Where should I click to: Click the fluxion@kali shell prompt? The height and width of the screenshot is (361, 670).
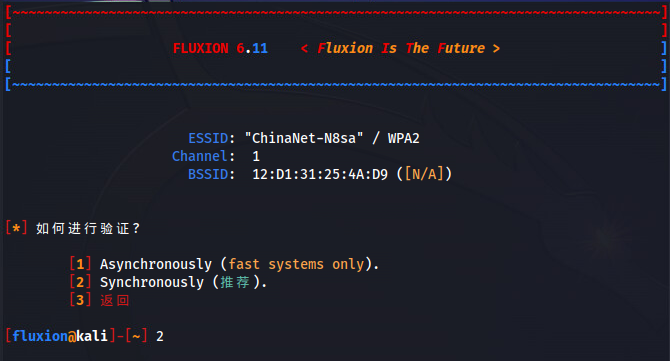pos(60,336)
